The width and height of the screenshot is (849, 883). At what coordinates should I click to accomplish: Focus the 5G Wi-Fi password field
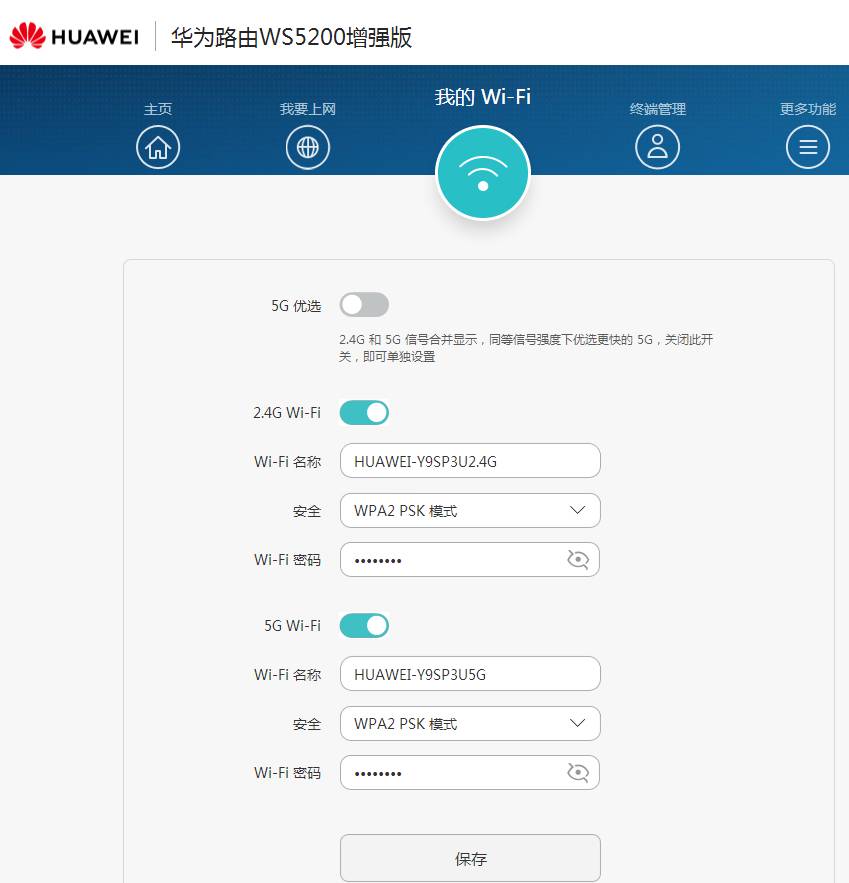[x=470, y=773]
